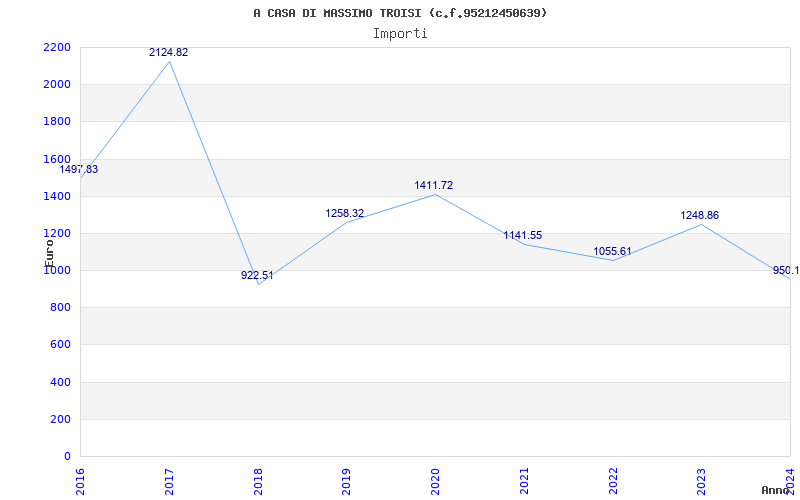Screen dimensions: 800x500
Task: Click the 0 y-axis tick label
Action: pyautogui.click(x=67, y=457)
